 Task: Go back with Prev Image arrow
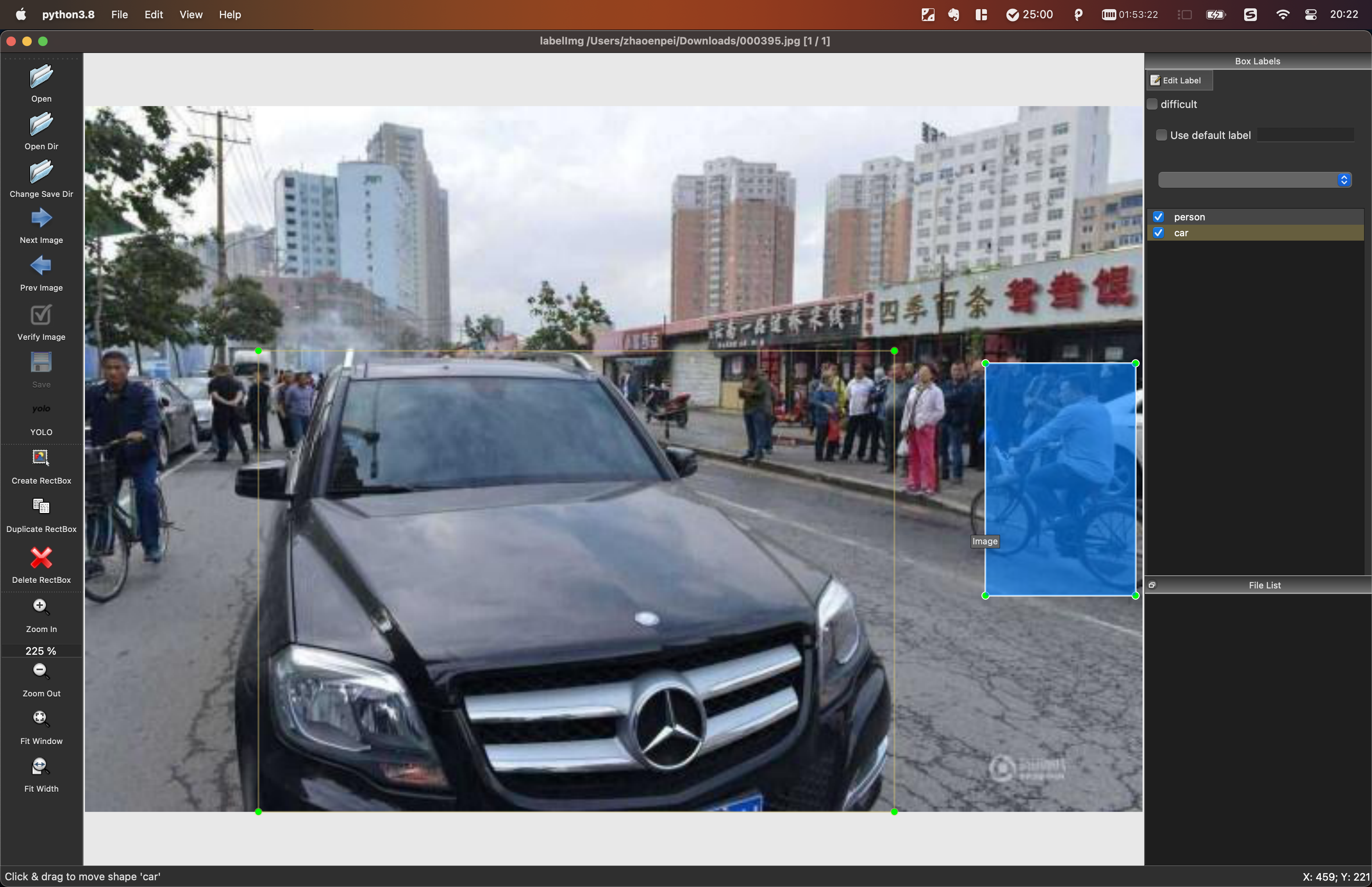coord(41,266)
